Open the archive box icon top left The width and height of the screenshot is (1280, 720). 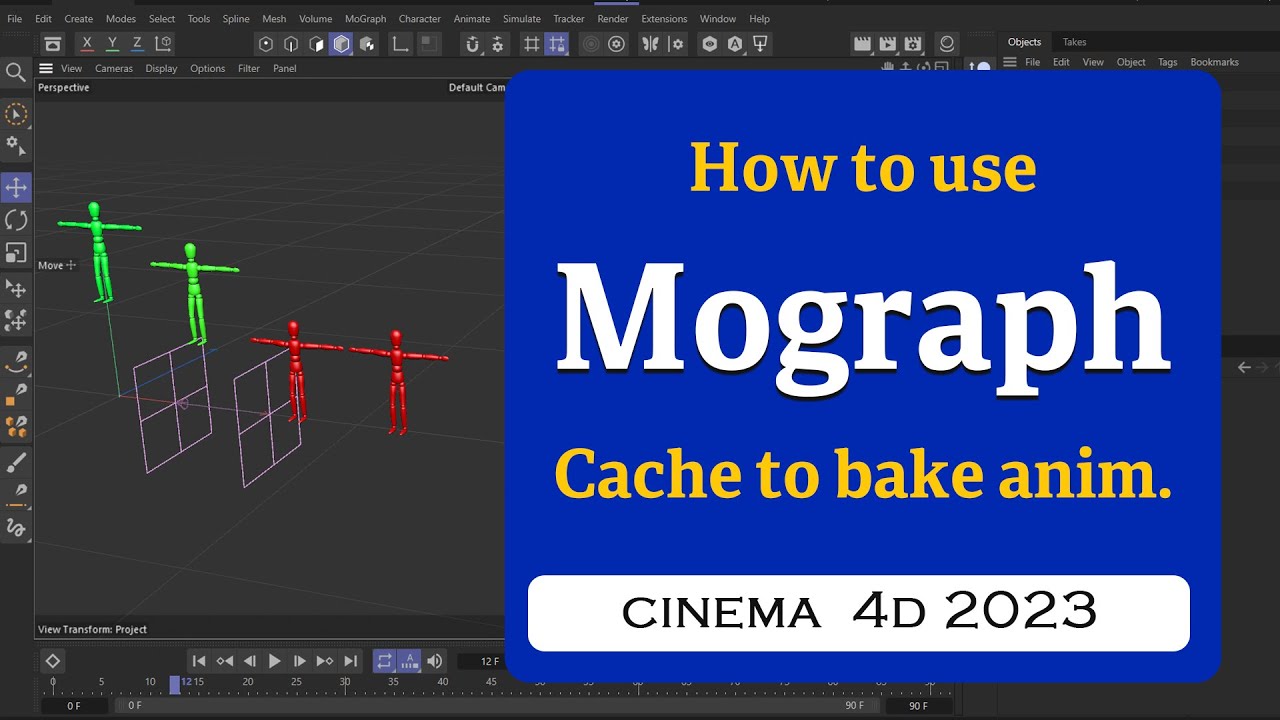[53, 44]
